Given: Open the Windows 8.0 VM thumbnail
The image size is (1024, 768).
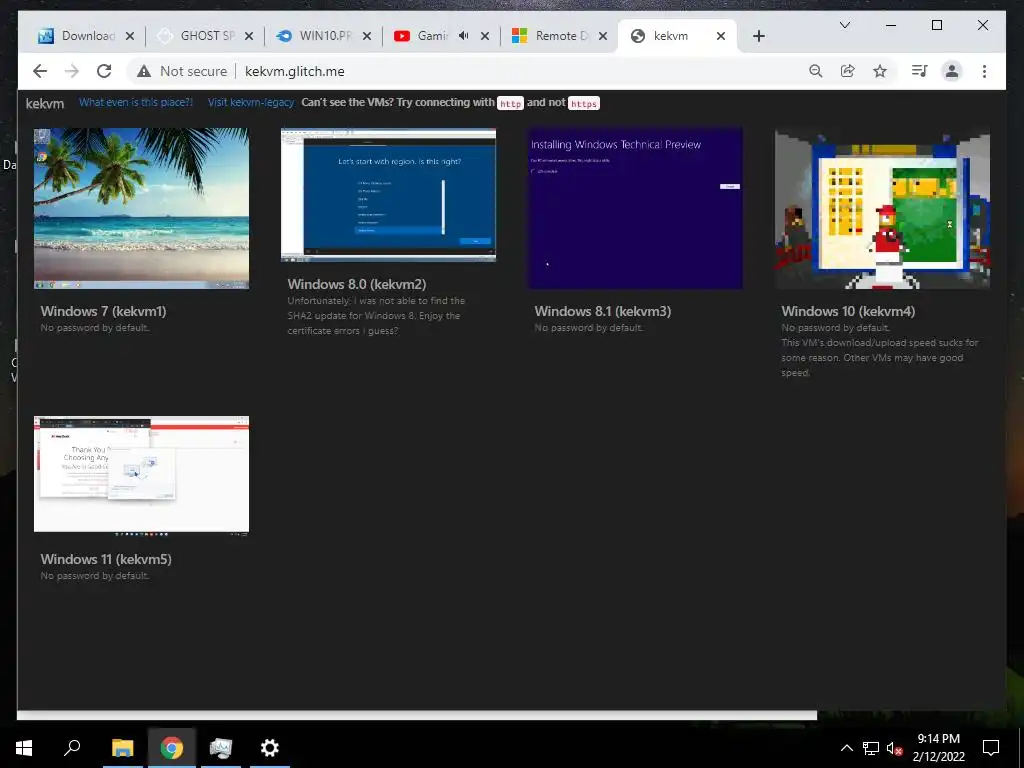Looking at the screenshot, I should pos(389,195).
